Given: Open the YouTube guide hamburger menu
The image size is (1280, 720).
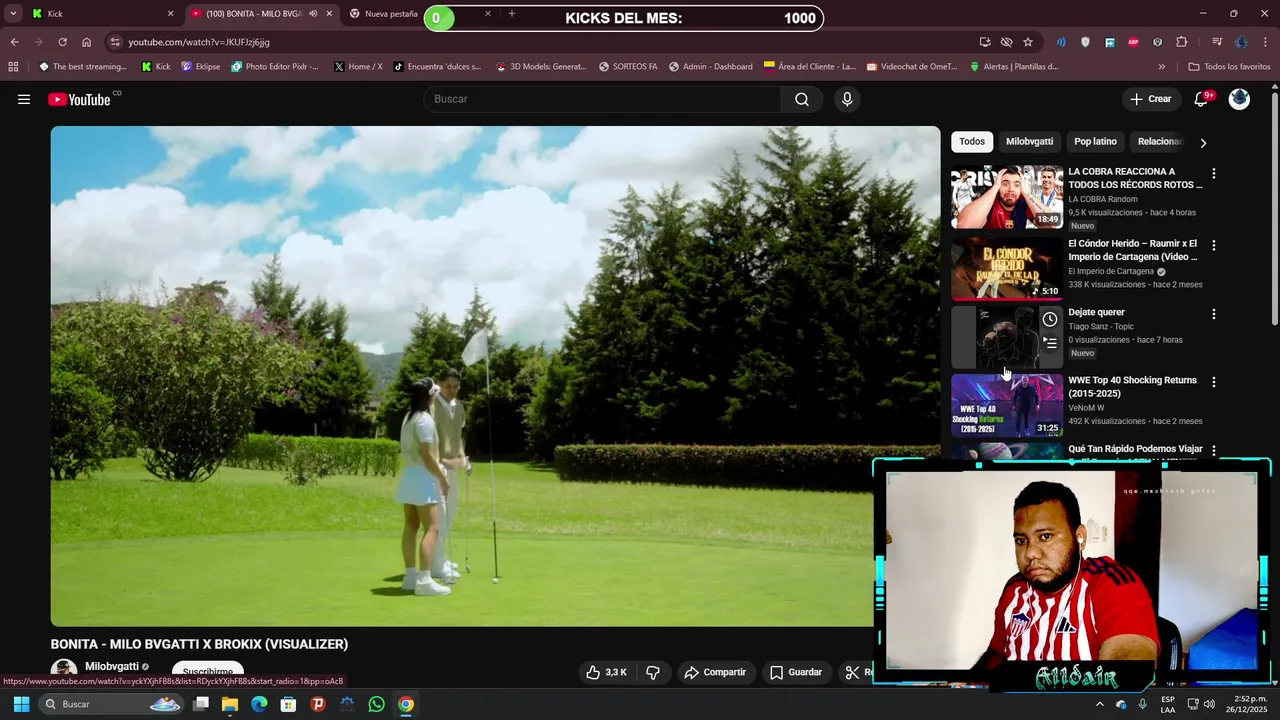Looking at the screenshot, I should [24, 99].
